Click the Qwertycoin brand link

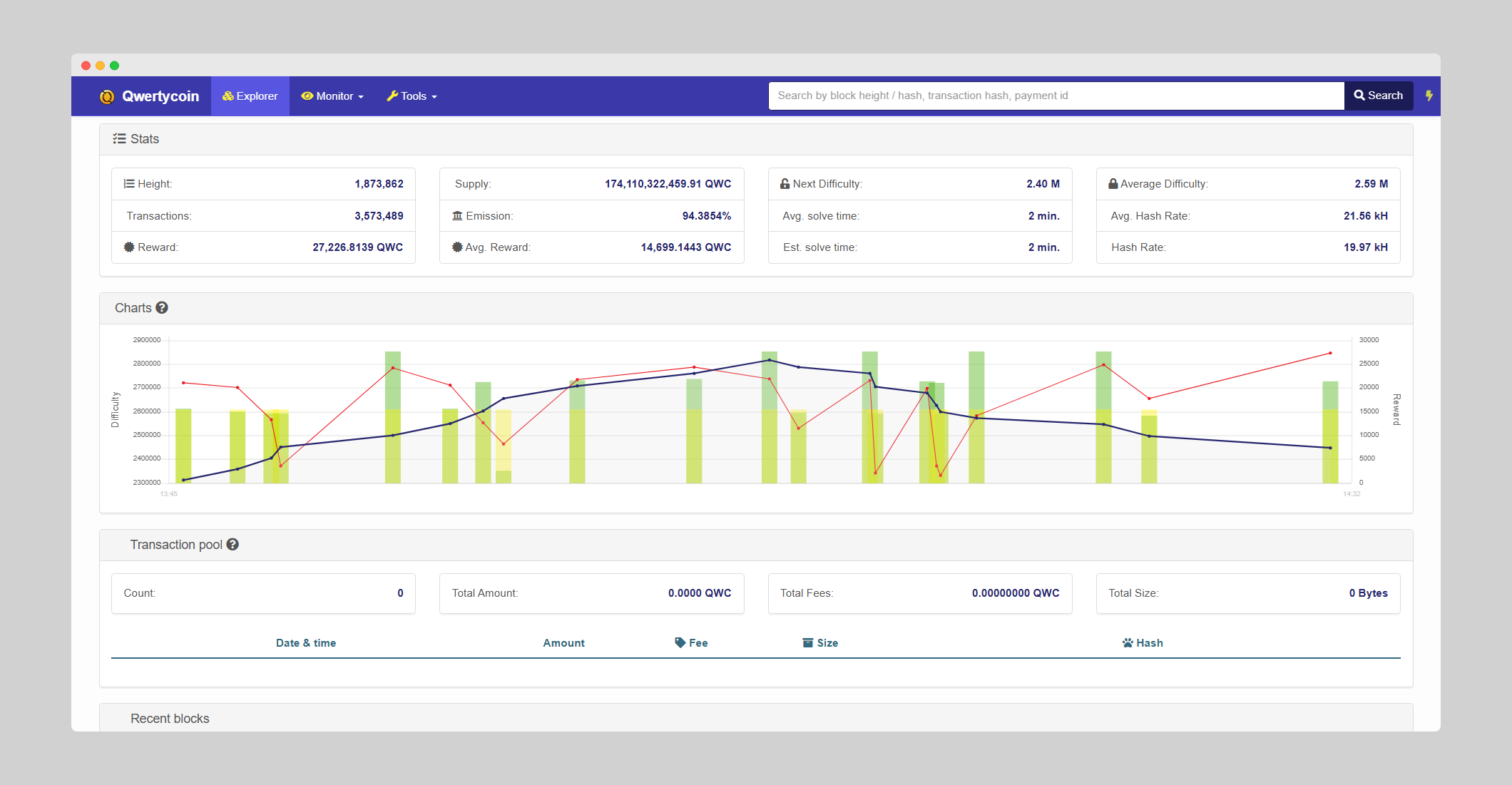[160, 96]
